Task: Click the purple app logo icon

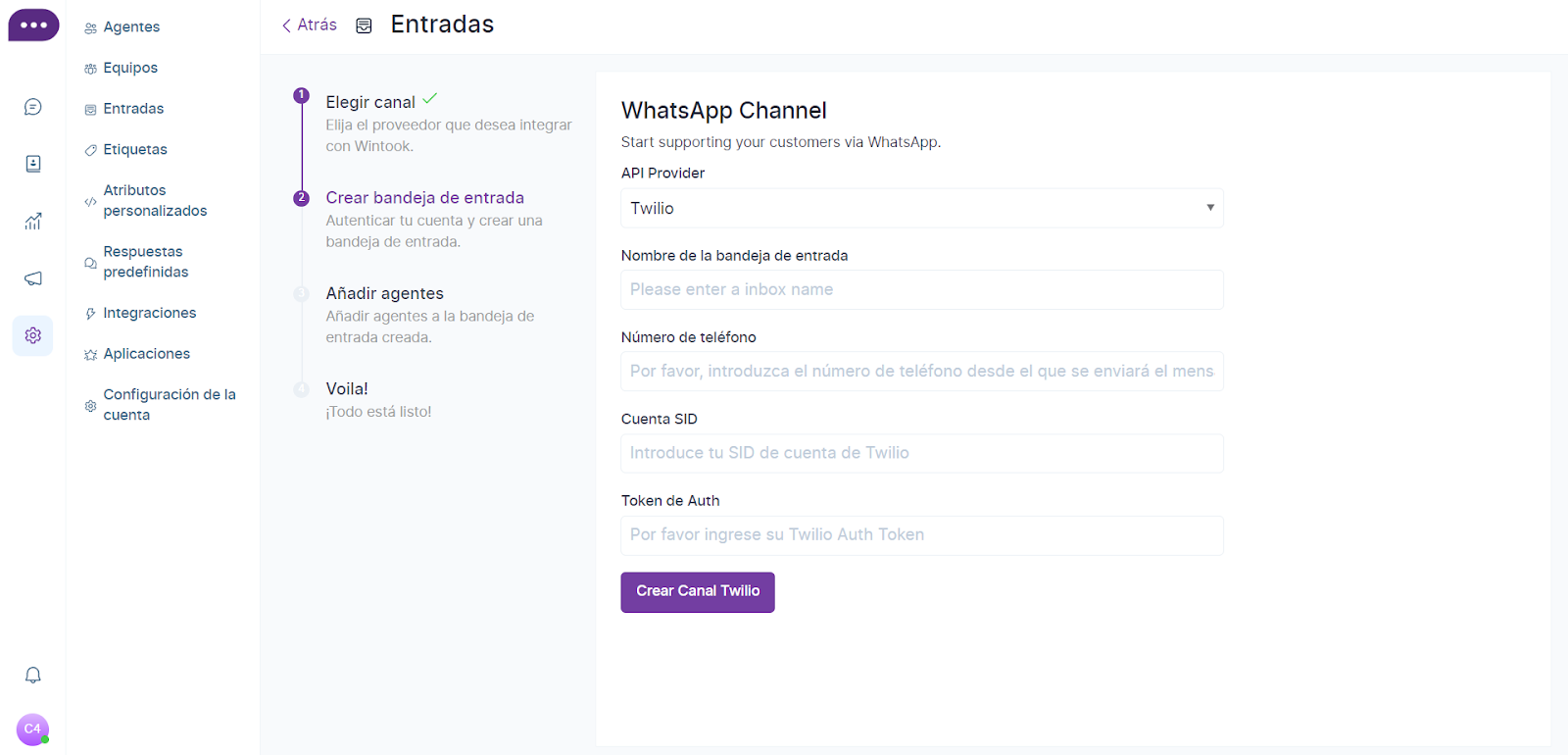Action: tap(33, 25)
